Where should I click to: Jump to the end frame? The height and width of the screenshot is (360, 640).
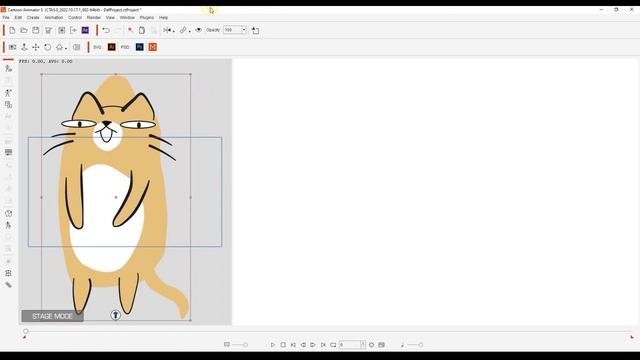point(323,345)
